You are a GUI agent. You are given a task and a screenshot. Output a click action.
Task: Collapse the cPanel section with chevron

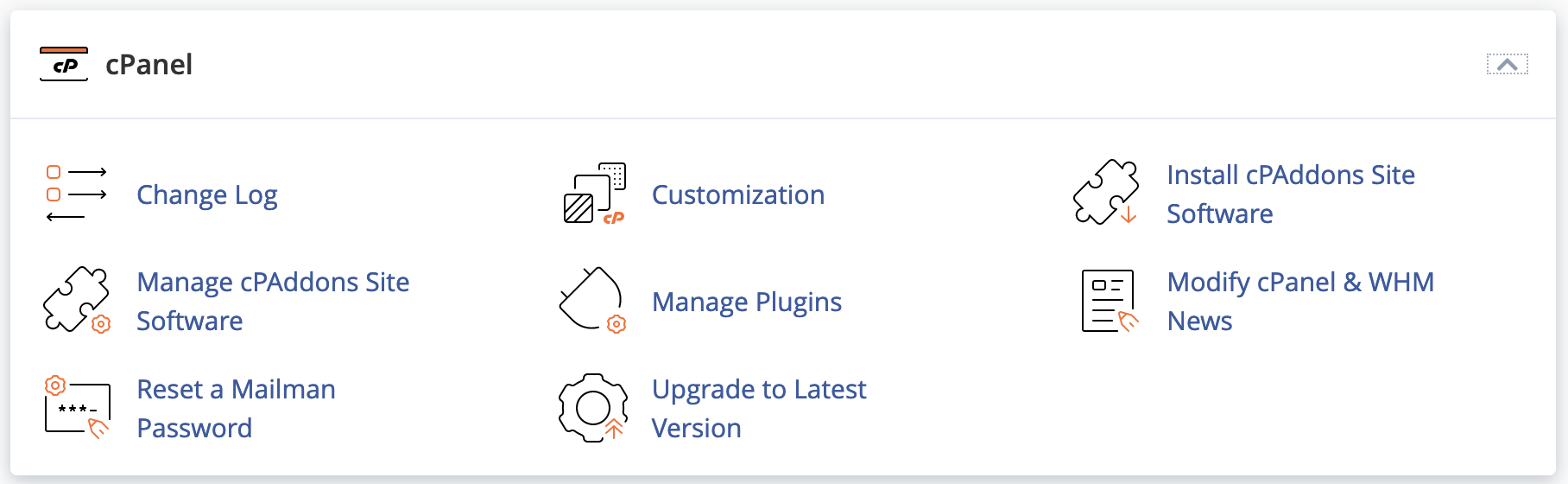(x=1507, y=65)
